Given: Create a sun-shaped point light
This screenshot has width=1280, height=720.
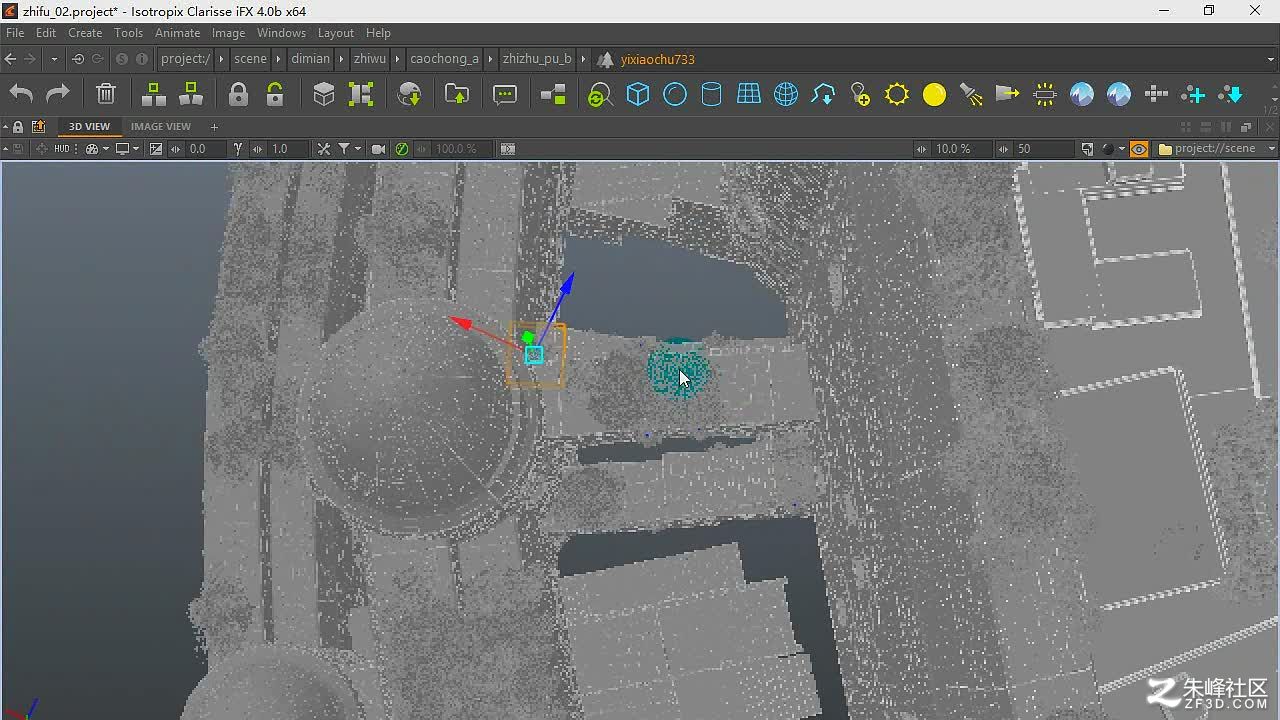Looking at the screenshot, I should point(897,94).
